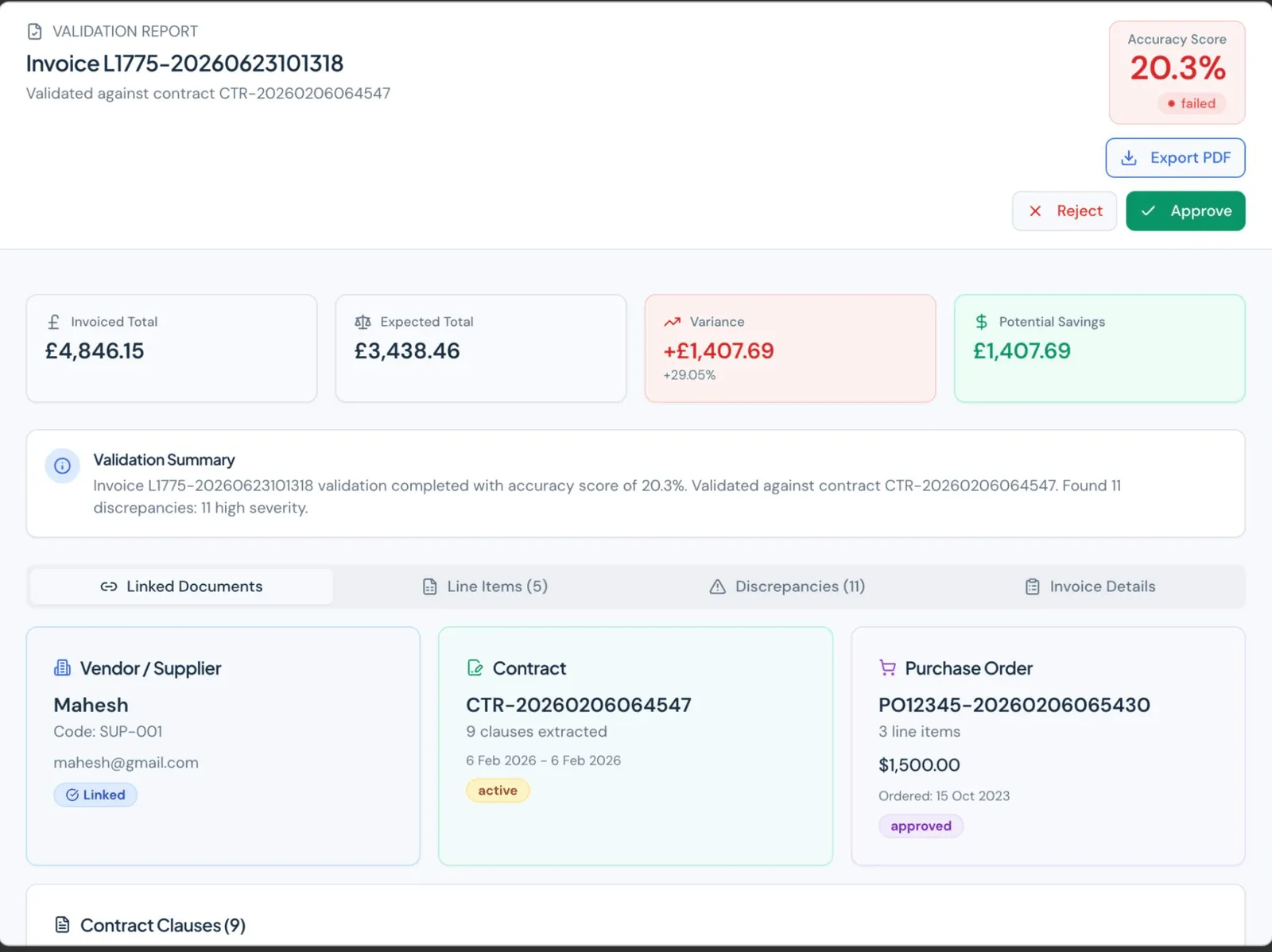Click purchase order number PO12345-20260206065430

pyautogui.click(x=1014, y=705)
